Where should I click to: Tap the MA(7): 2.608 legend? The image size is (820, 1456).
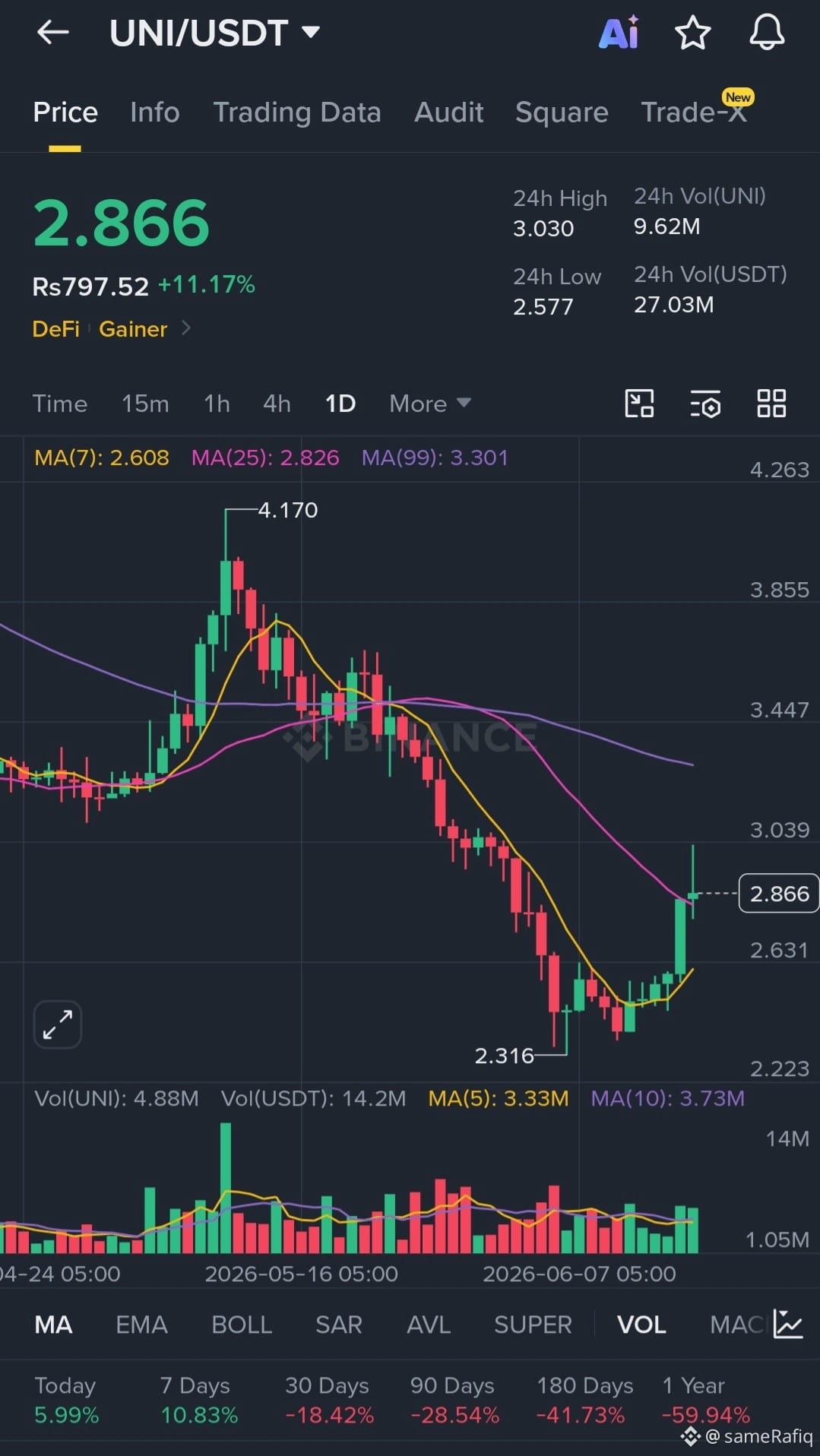pyautogui.click(x=102, y=457)
